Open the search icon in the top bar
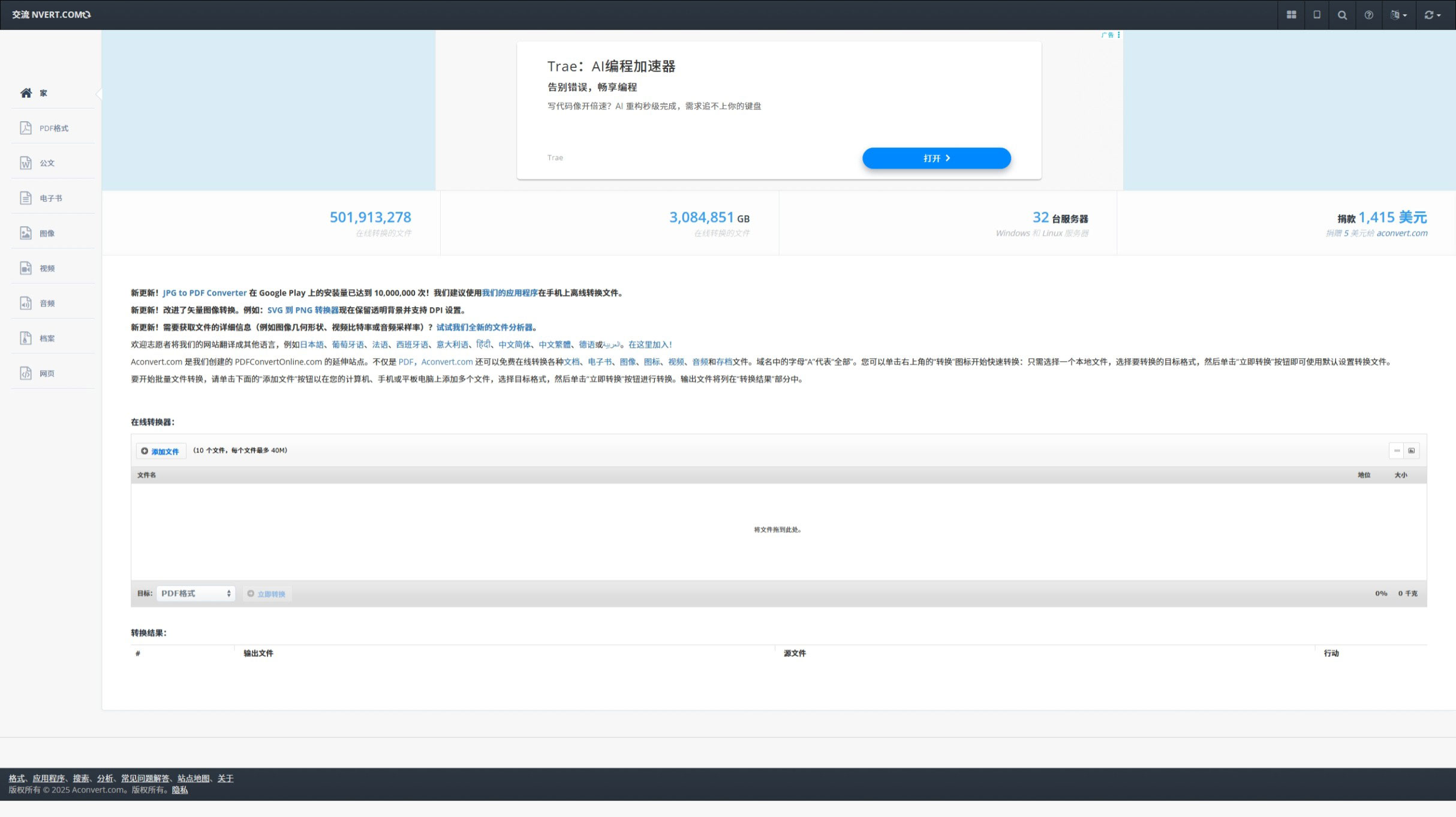 pos(1343,15)
